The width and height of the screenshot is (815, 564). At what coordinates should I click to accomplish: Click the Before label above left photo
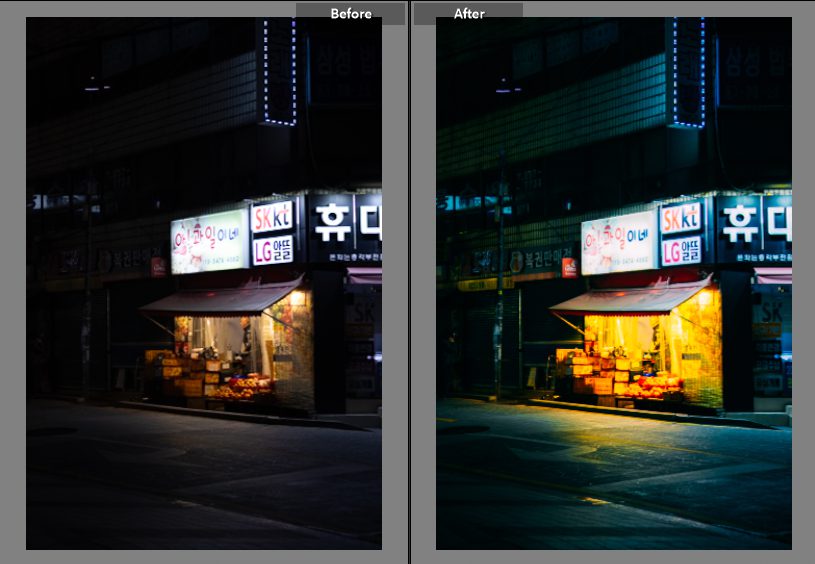[351, 14]
